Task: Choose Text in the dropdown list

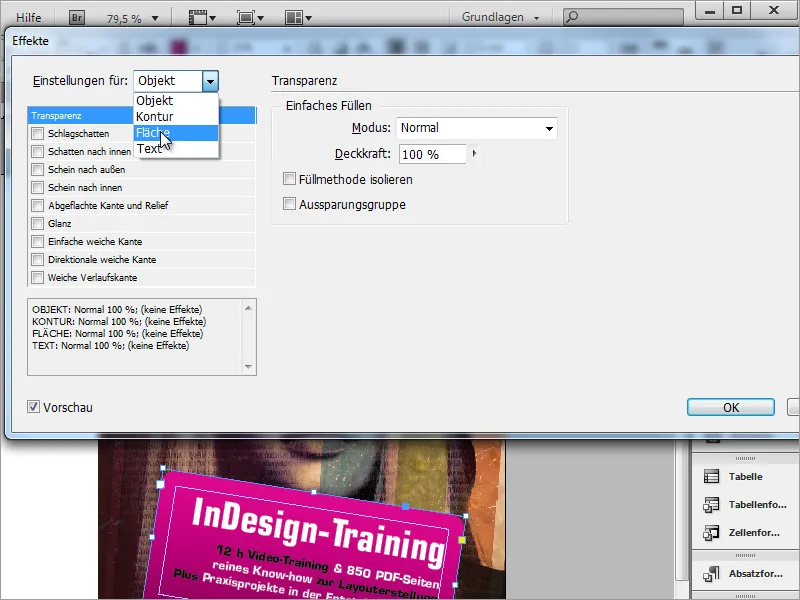Action: [176, 148]
